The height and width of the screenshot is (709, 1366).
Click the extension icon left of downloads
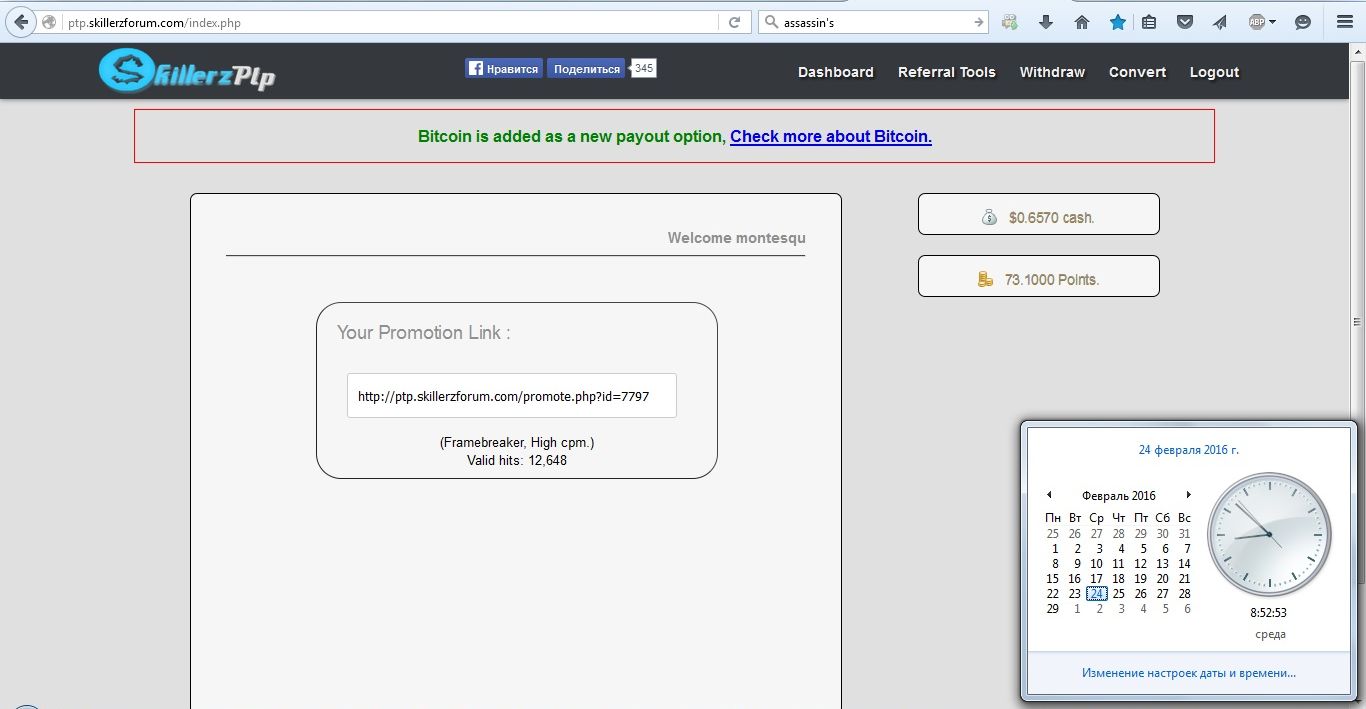coord(1010,22)
